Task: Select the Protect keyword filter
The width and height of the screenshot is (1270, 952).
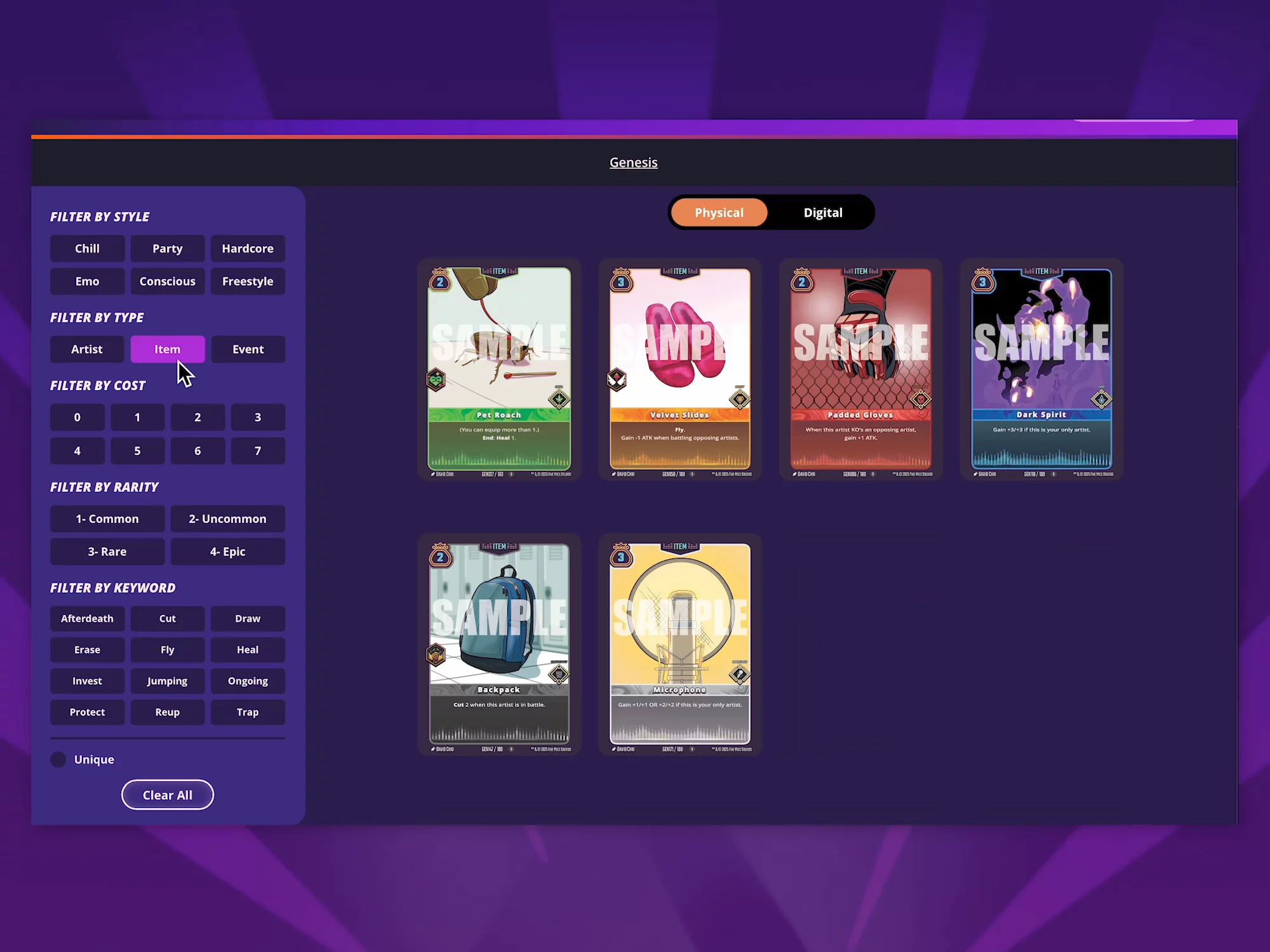Action: pos(87,712)
